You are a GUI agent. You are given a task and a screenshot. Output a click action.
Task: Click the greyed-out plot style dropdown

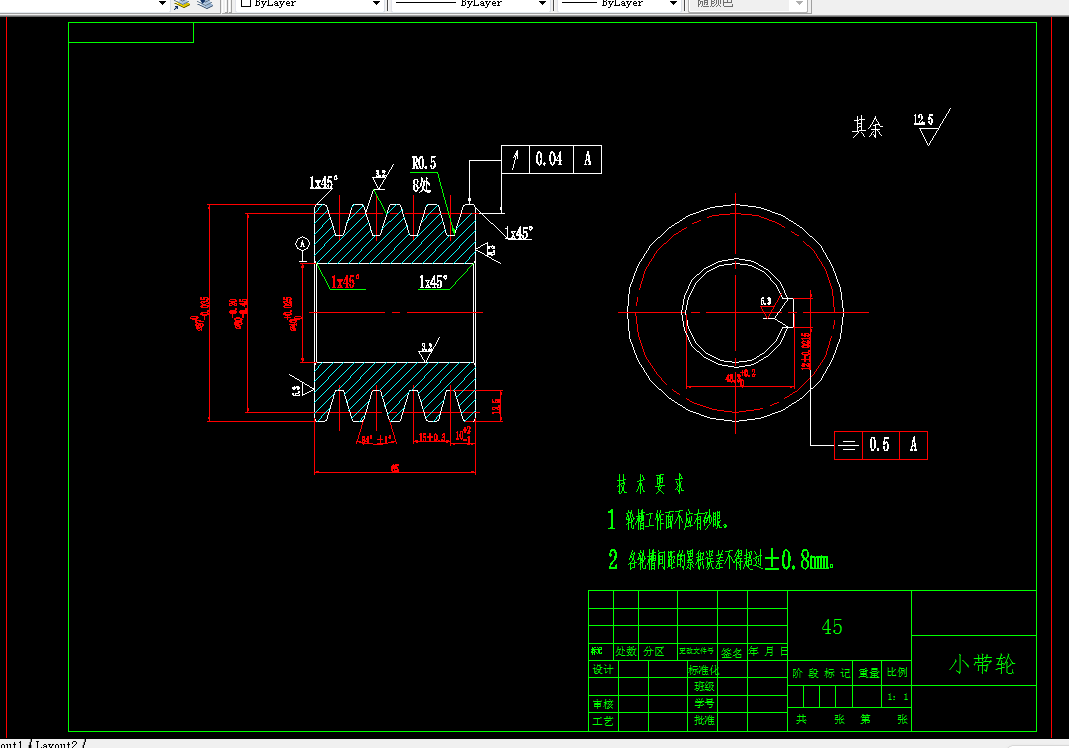[749, 3]
